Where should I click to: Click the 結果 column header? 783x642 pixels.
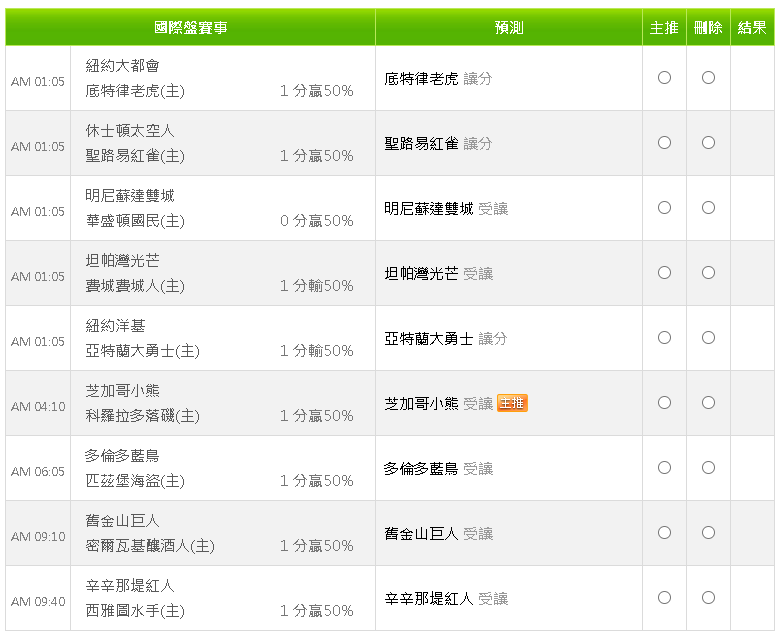click(x=752, y=27)
